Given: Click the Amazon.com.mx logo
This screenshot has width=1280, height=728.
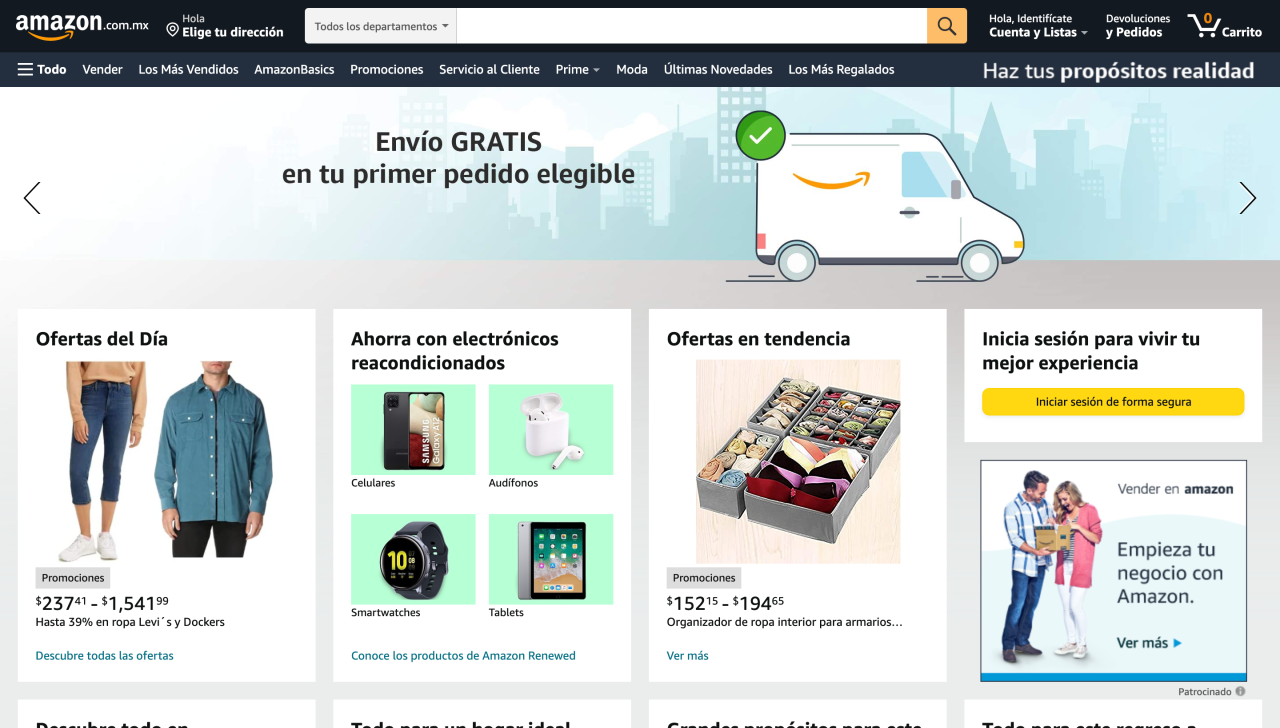Looking at the screenshot, I should (82, 26).
